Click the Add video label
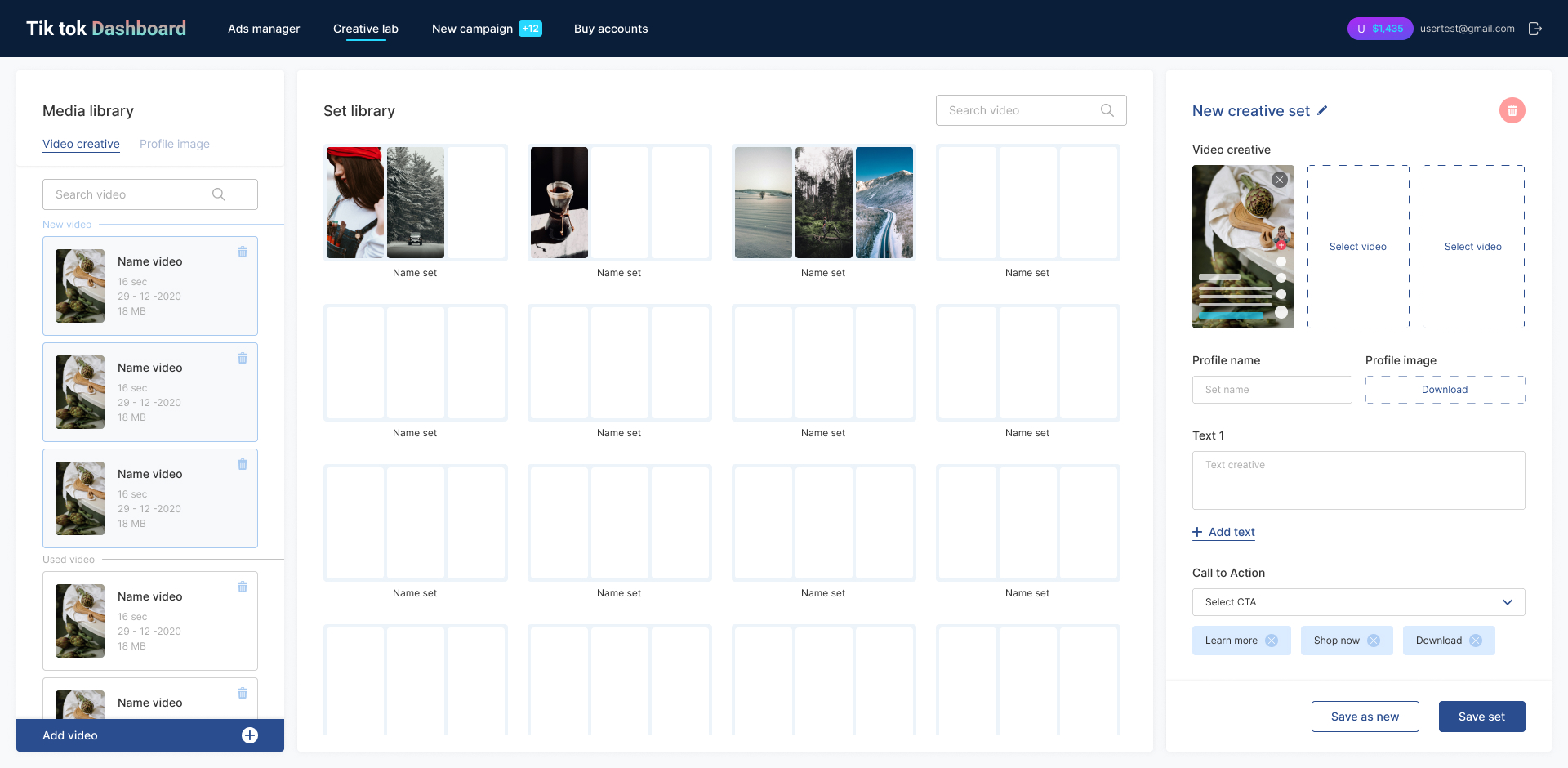 pos(70,735)
